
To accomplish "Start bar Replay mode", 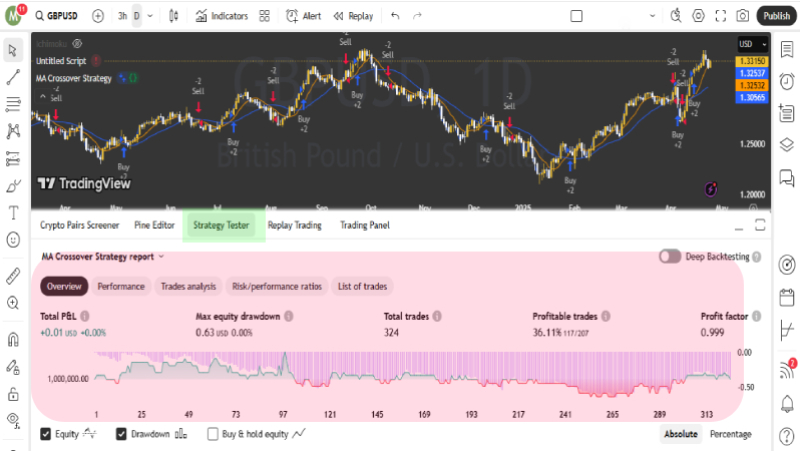I will click(354, 16).
